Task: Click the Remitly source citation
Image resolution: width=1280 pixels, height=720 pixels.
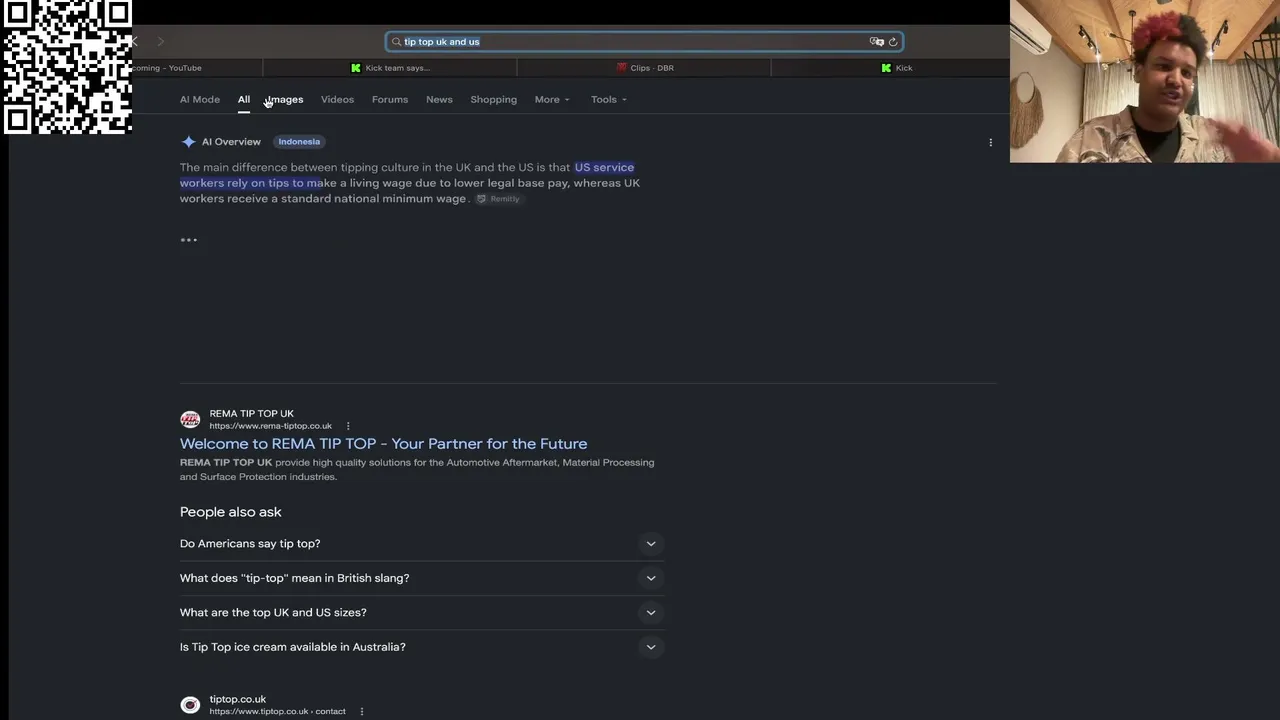Action: tap(498, 199)
